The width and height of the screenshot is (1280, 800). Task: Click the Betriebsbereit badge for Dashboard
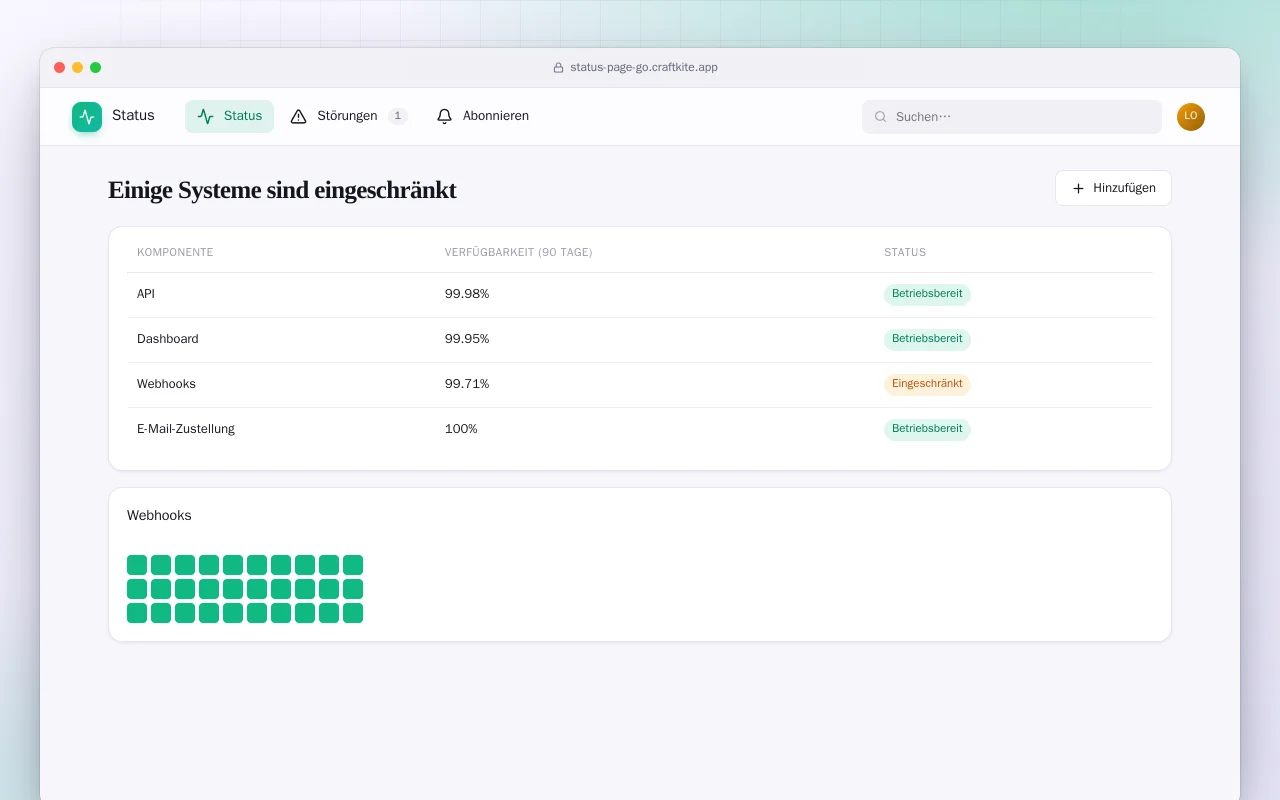[x=927, y=339]
